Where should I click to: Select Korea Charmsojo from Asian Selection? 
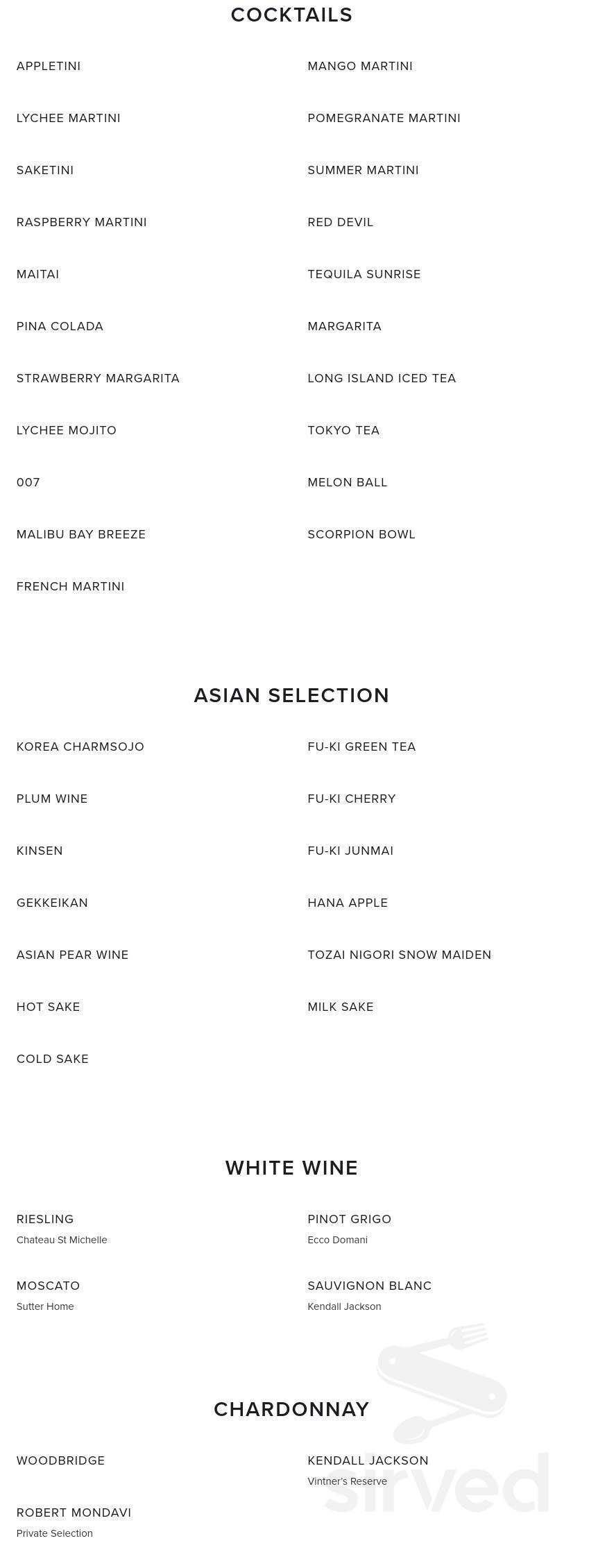point(80,747)
